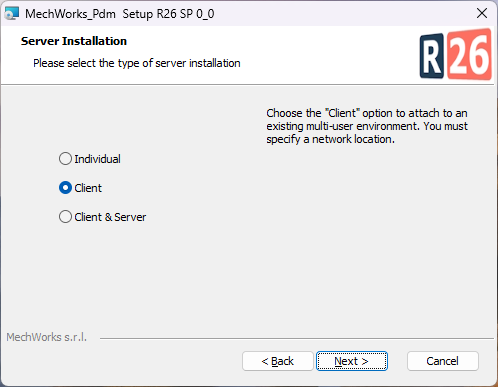Click the Client option description text
This screenshot has height=387, width=498.
pyautogui.click(x=367, y=126)
